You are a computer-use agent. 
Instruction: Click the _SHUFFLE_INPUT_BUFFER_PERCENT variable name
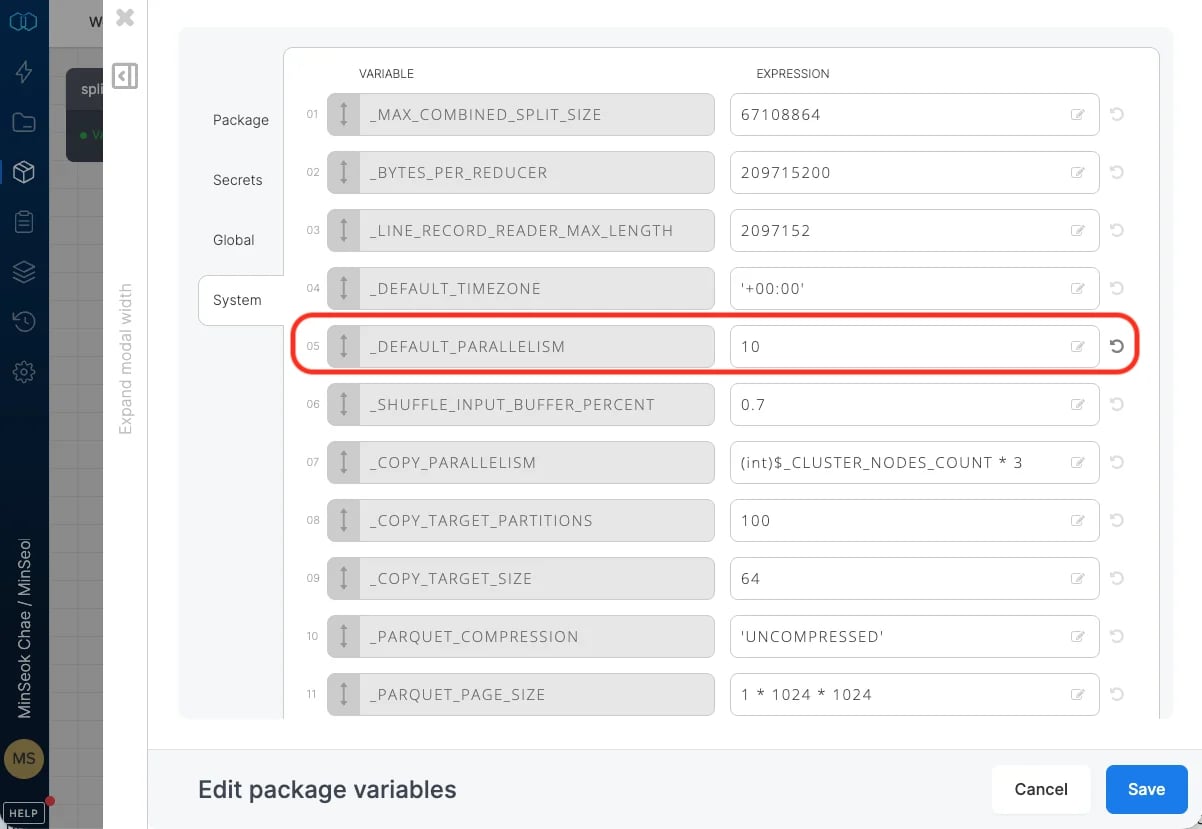[512, 405]
